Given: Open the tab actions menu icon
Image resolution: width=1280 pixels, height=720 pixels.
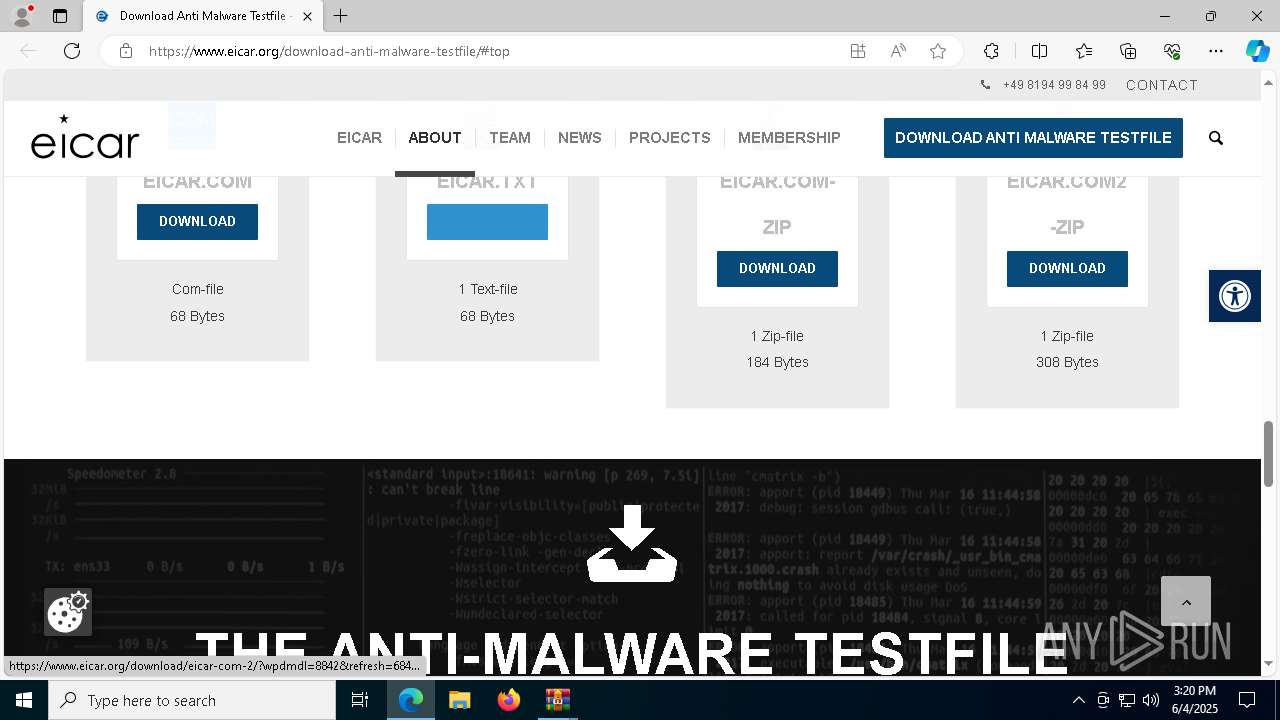Looking at the screenshot, I should click(60, 16).
